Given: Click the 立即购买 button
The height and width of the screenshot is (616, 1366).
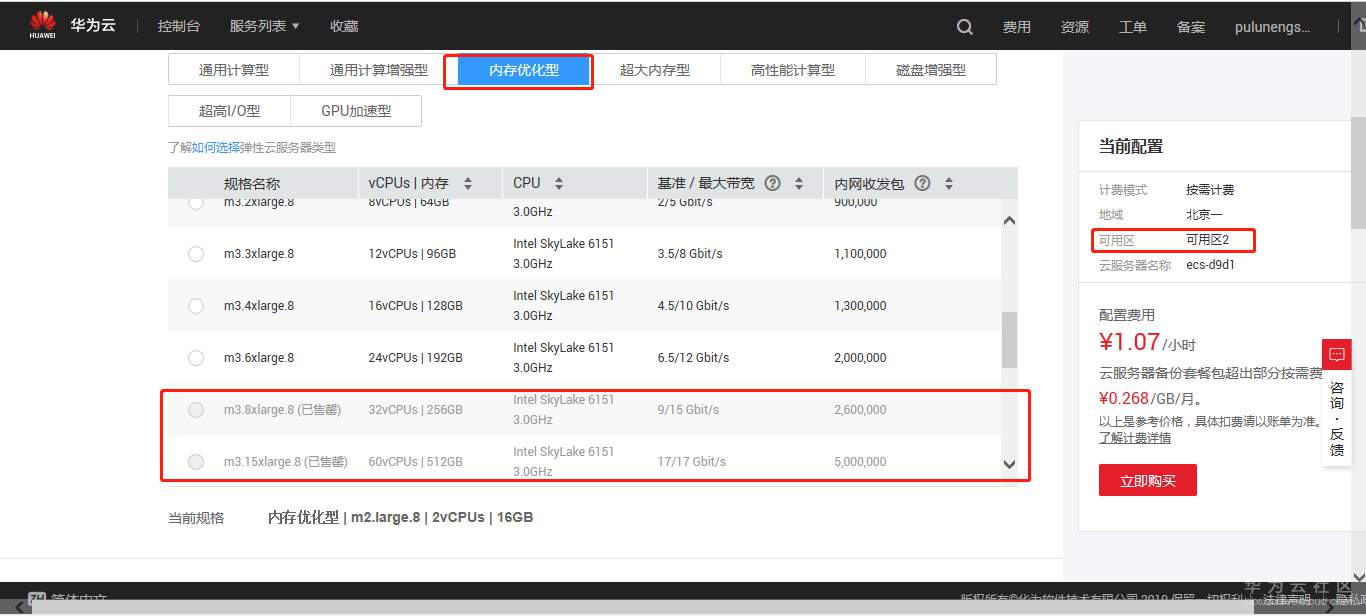Looking at the screenshot, I should [x=1148, y=481].
